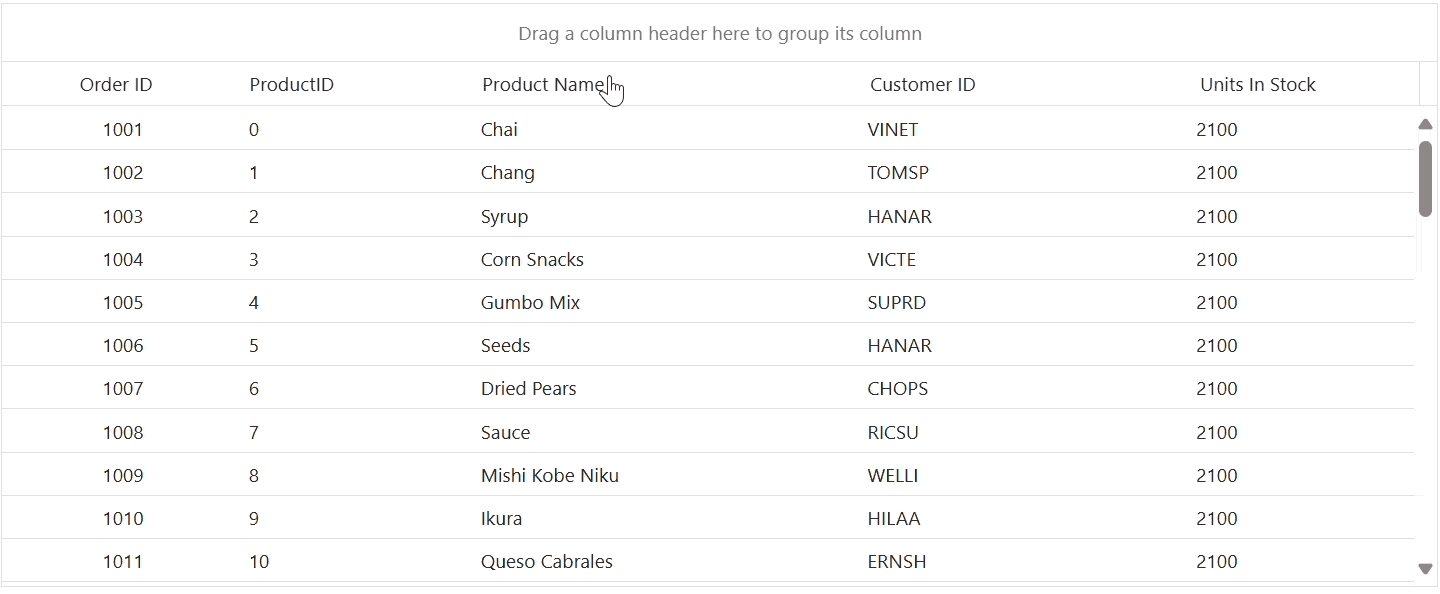Select the row with Order ID 1001

pyautogui.click(x=123, y=130)
